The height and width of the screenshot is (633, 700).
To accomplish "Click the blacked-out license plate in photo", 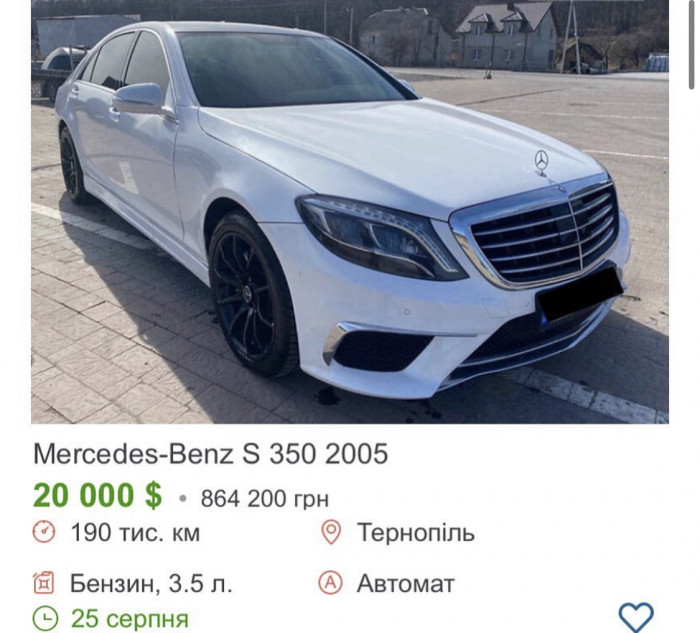I will (x=579, y=292).
